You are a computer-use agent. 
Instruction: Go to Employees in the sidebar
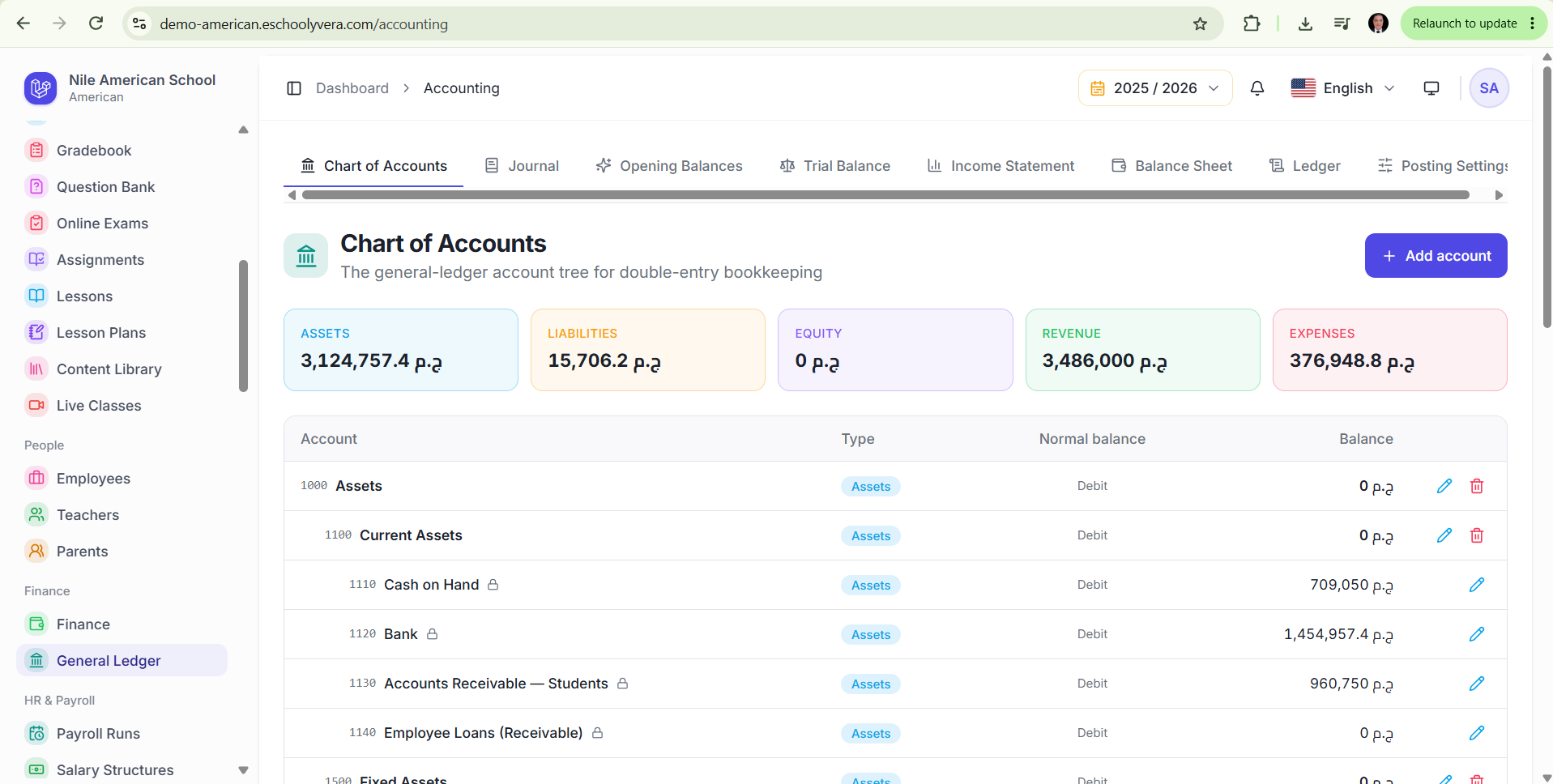pos(122,479)
